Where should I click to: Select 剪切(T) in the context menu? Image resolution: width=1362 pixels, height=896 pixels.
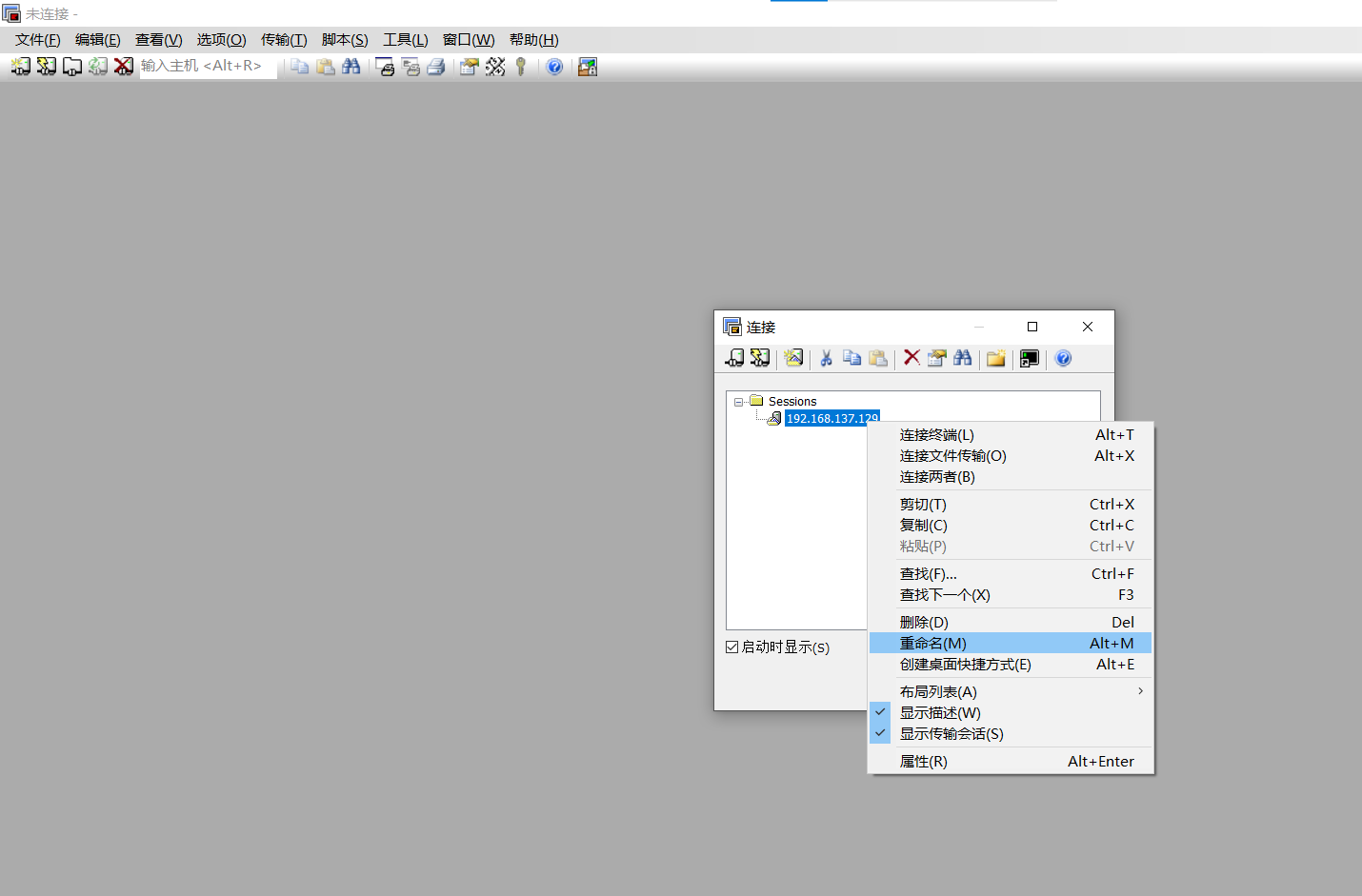pos(1011,505)
